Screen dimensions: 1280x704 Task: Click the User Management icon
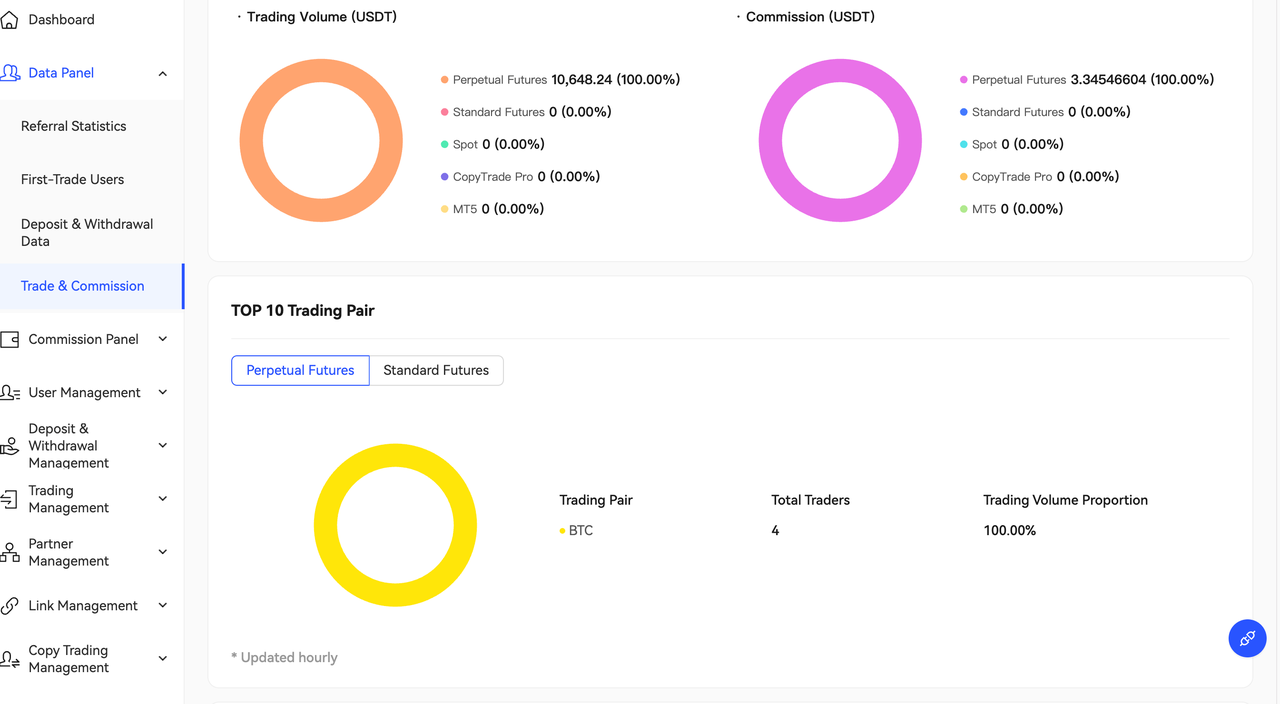click(x=10, y=393)
